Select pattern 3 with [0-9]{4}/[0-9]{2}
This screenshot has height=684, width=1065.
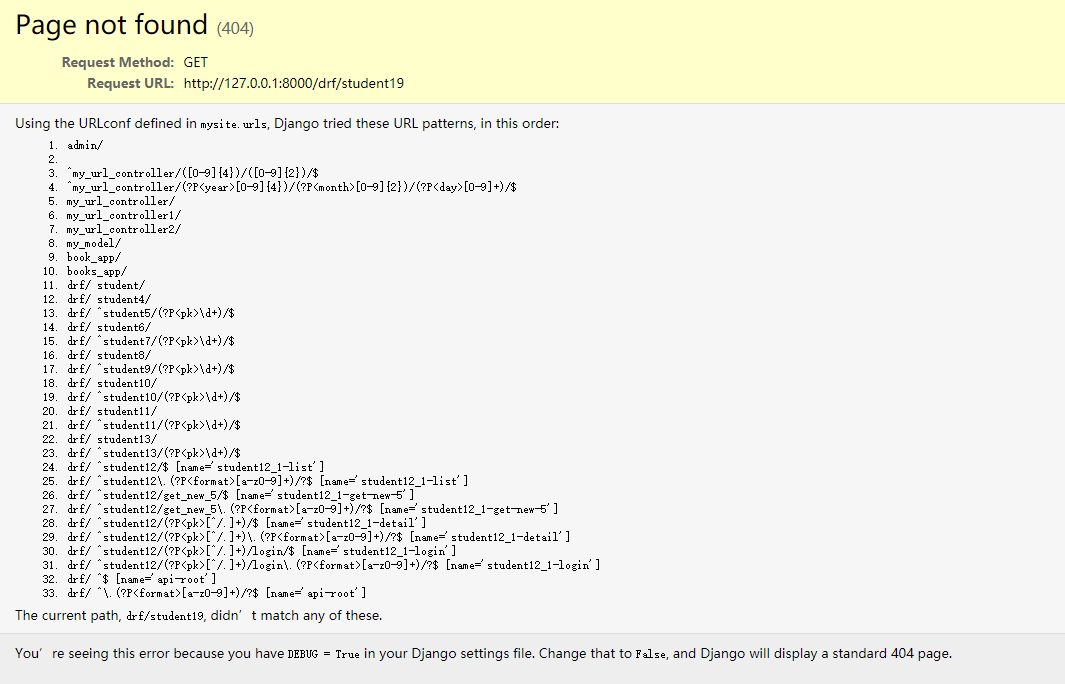click(x=192, y=173)
